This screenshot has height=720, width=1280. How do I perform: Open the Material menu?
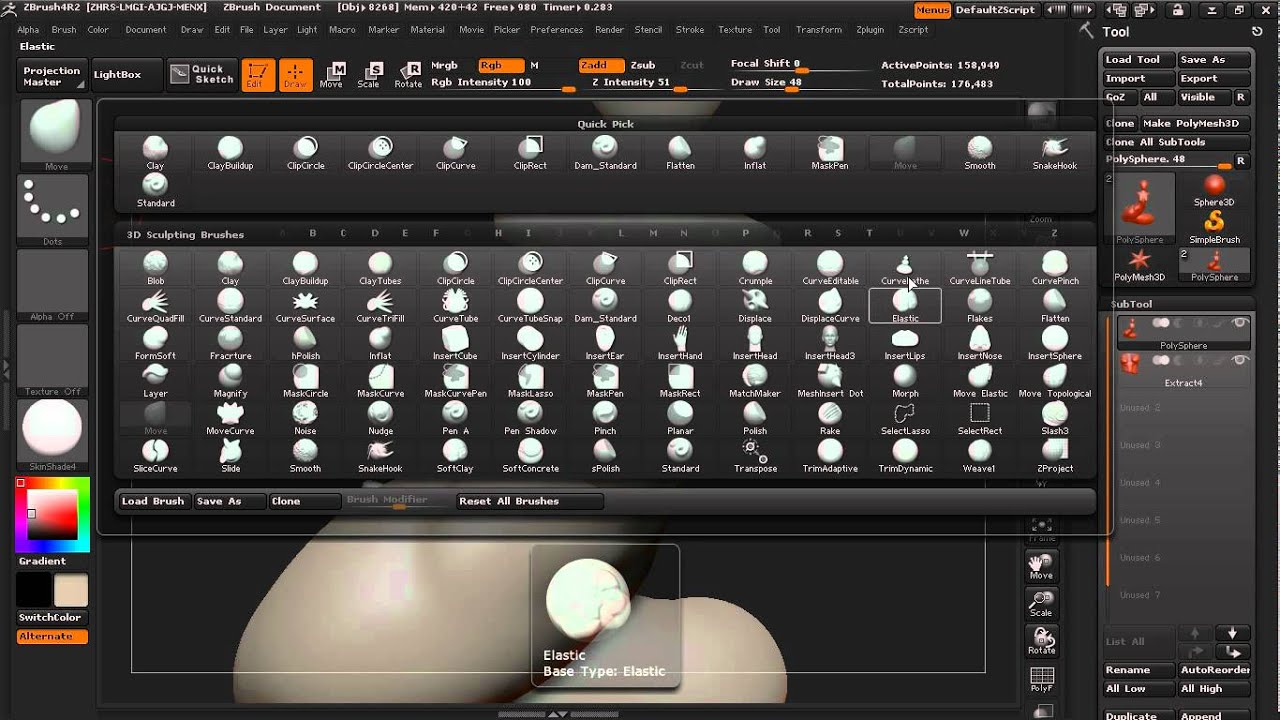428,30
